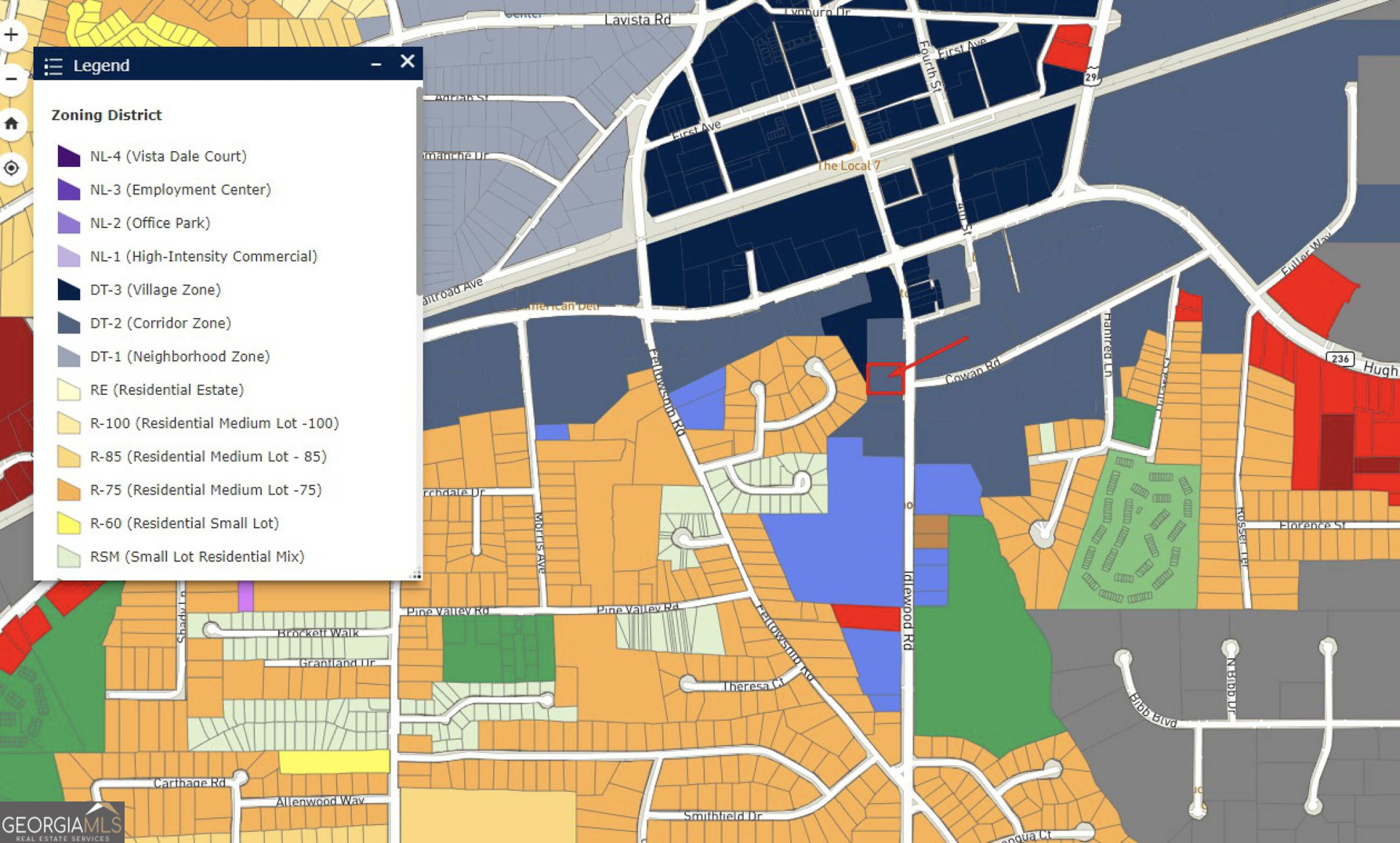Click the Highway 29 route shield
This screenshot has height=843, width=1400.
pos(1092,77)
